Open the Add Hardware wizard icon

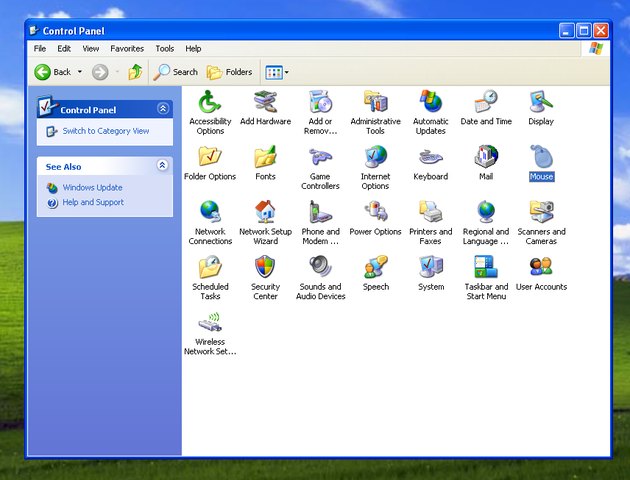[265, 102]
